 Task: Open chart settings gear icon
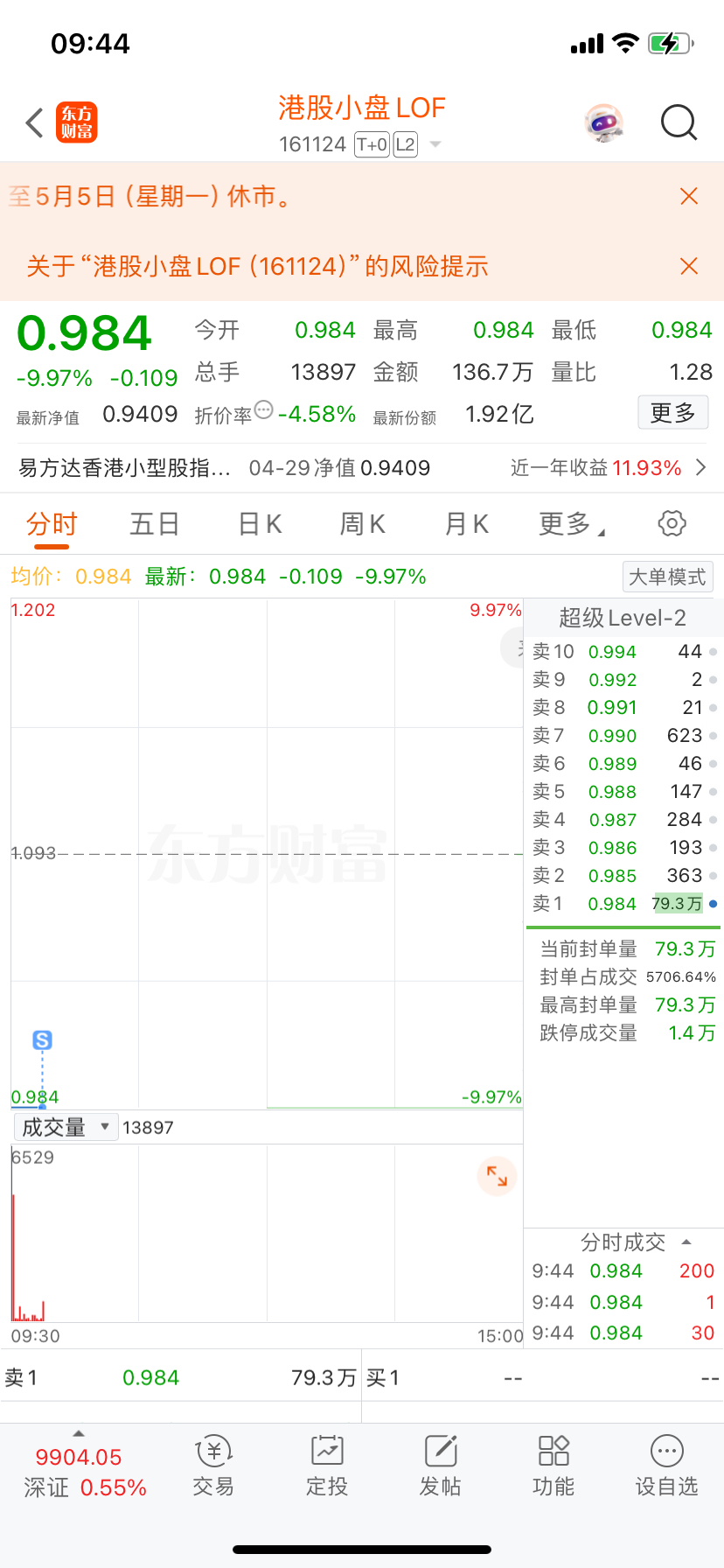point(672,524)
